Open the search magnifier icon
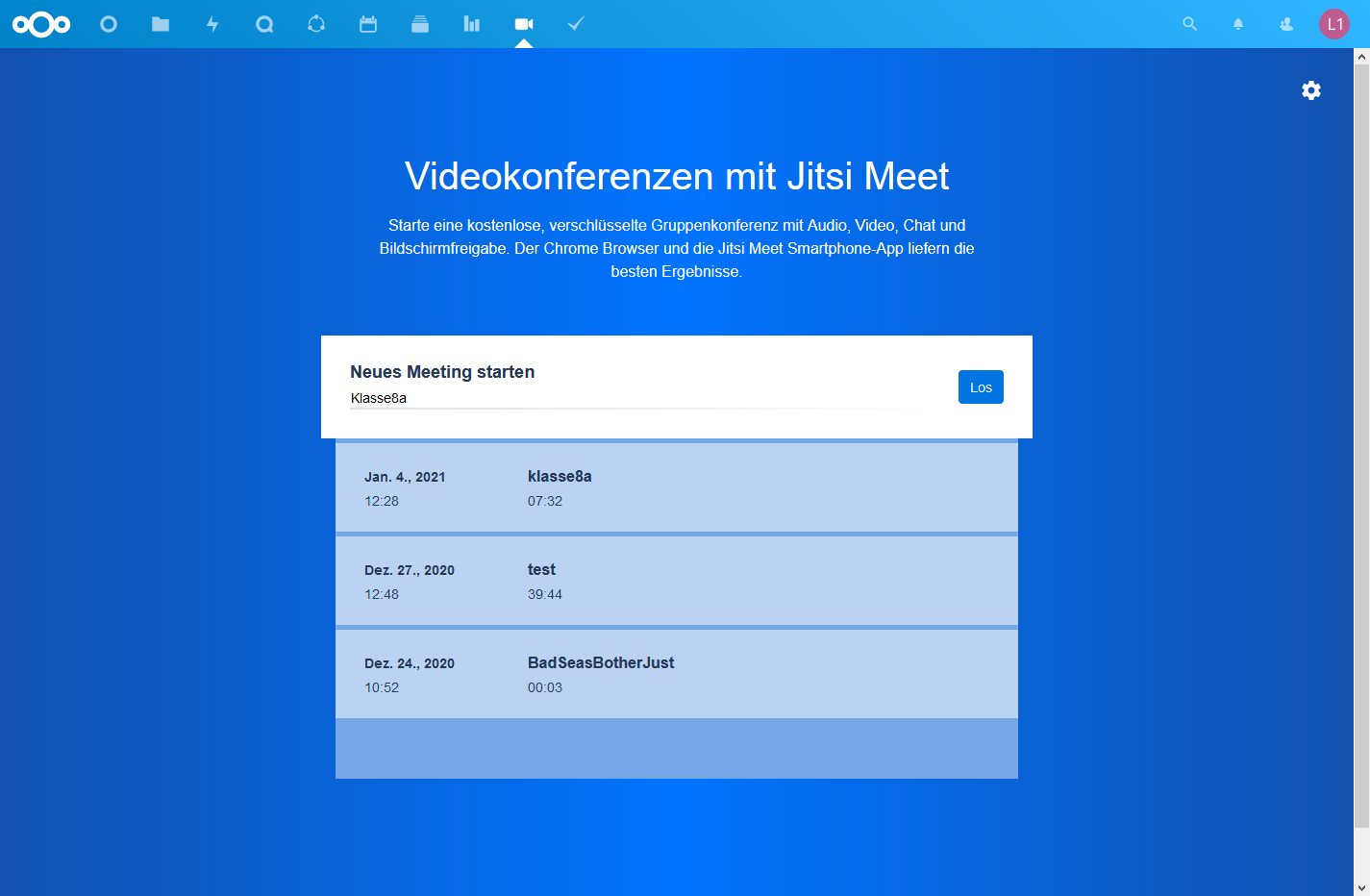 pyautogui.click(x=1190, y=24)
